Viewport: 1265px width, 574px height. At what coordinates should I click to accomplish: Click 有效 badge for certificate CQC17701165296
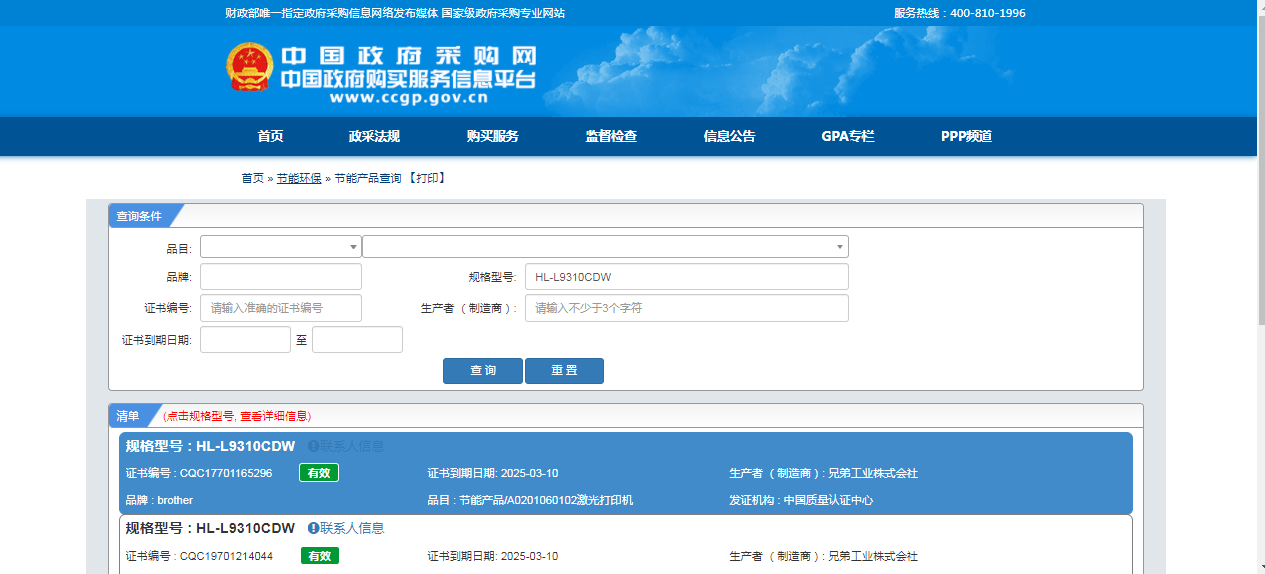coord(319,473)
